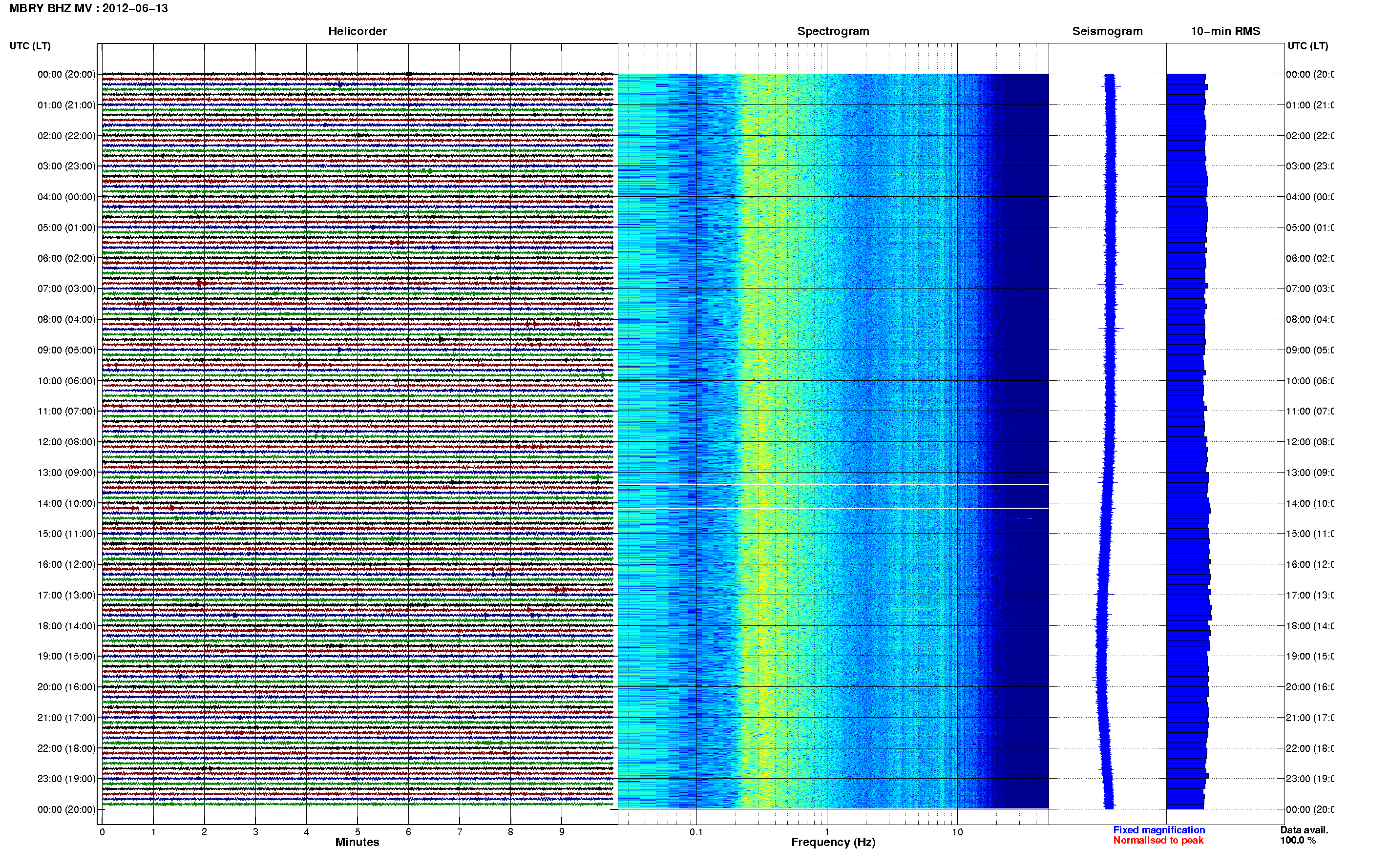Click the 10-min RMS heading
1389x868 pixels.
click(1225, 31)
